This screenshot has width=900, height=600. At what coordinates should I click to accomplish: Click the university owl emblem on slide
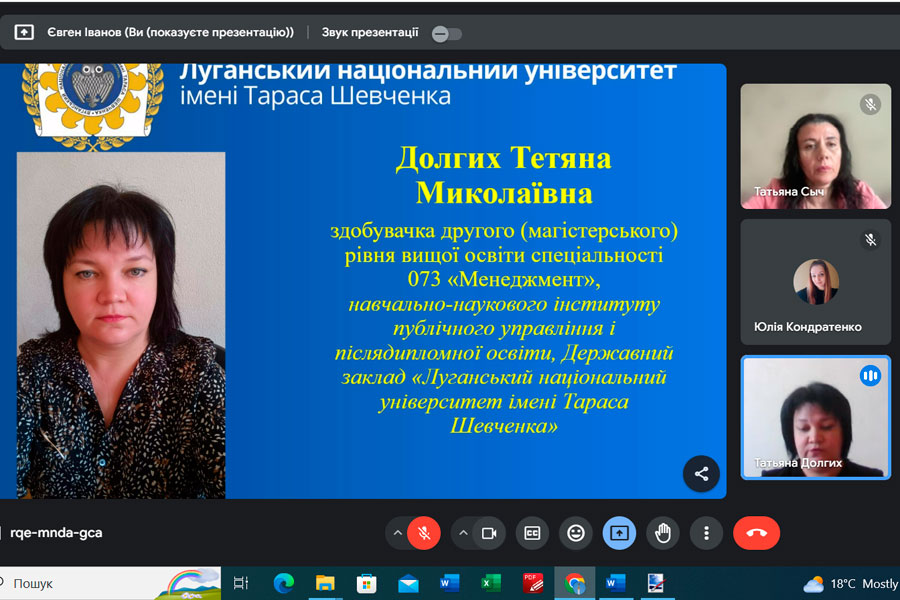(93, 105)
